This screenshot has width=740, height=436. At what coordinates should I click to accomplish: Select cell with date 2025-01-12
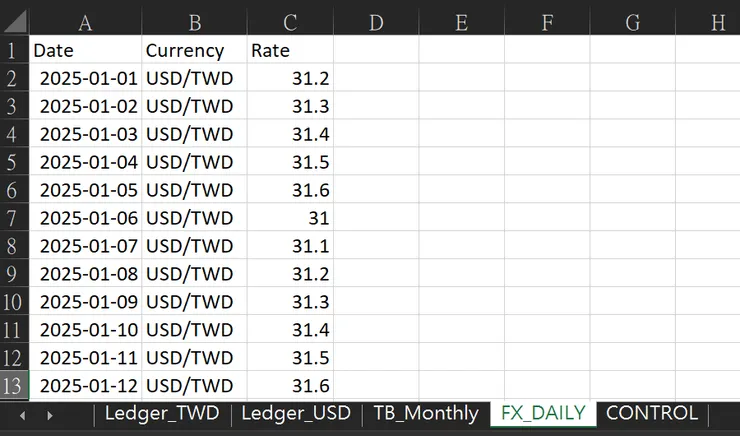click(85, 385)
